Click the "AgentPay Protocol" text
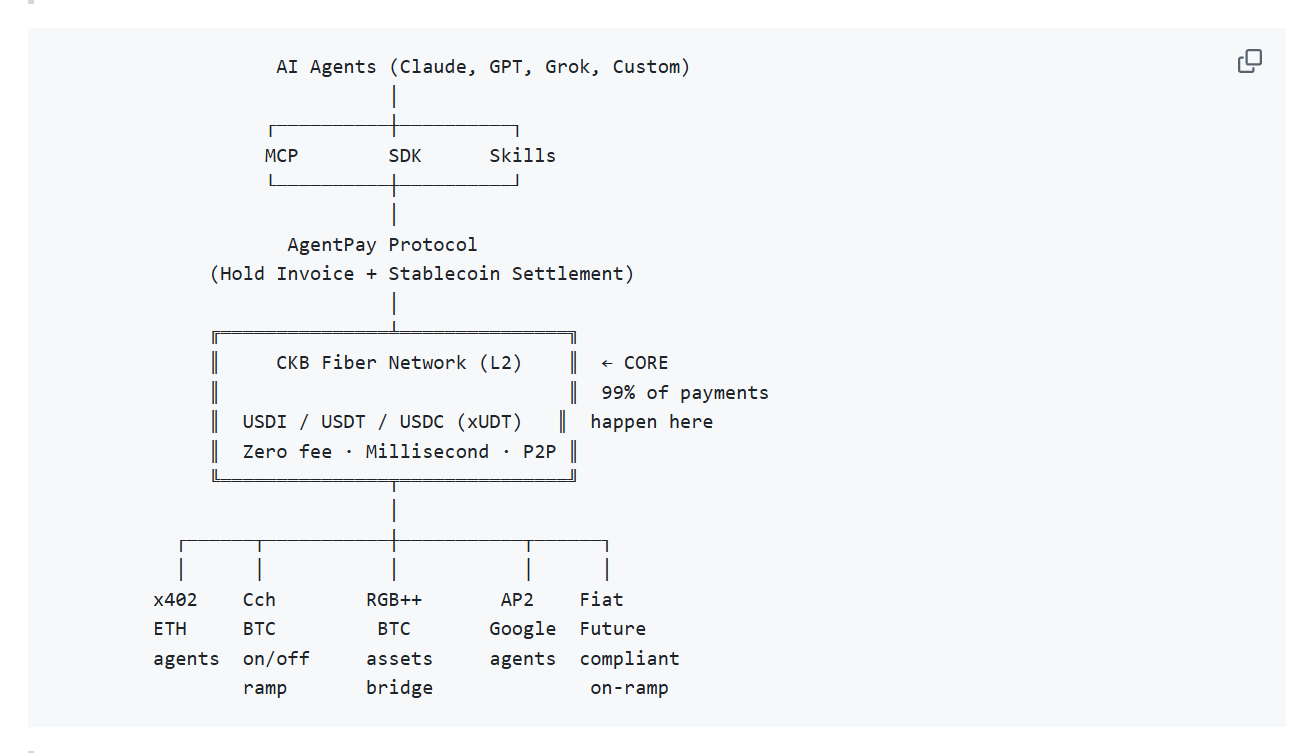Viewport: 1293px width, 753px height. point(382,245)
